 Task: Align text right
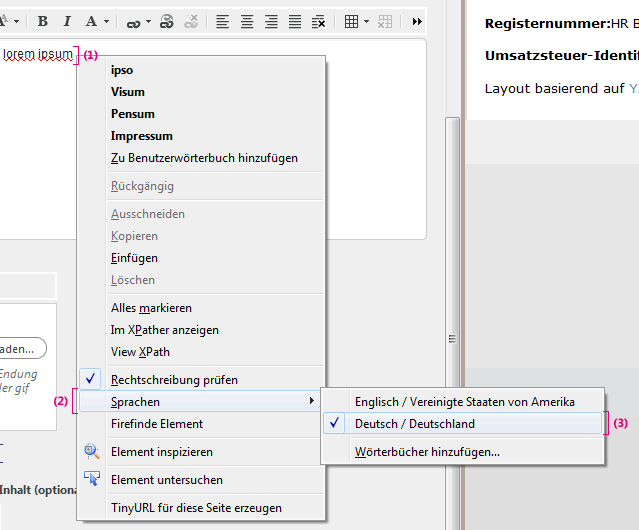(271, 21)
